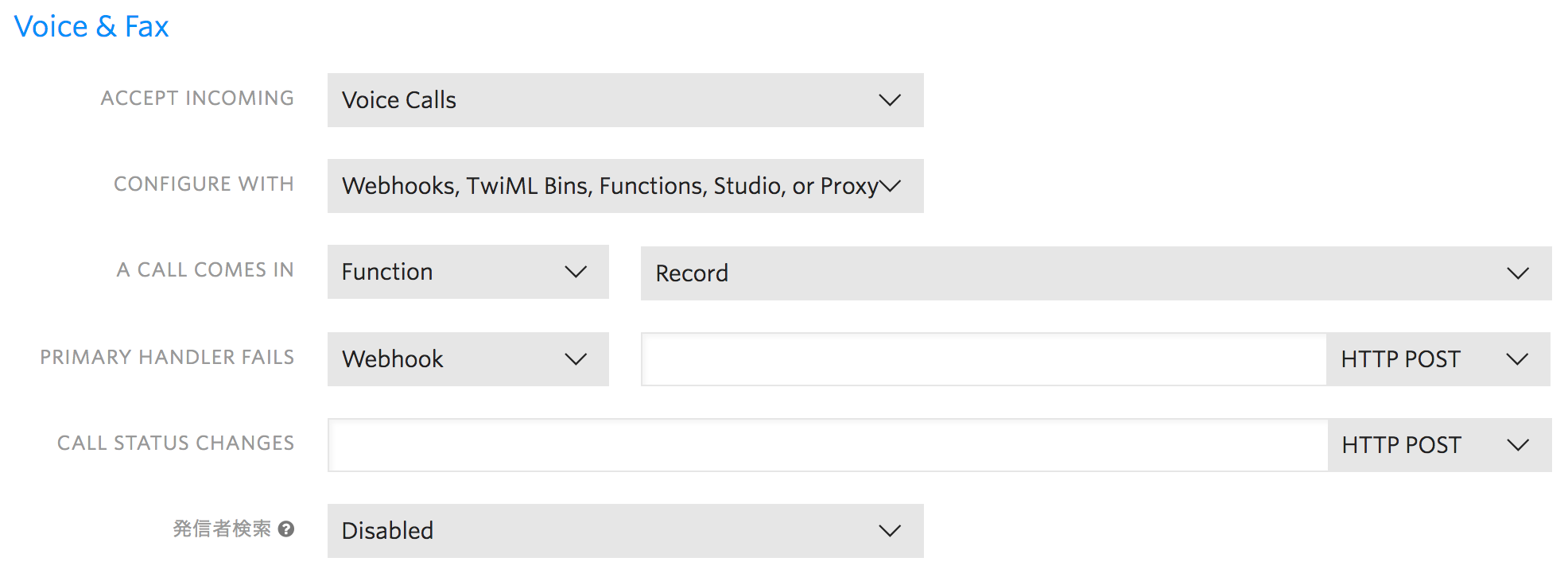Focus the Call Status Changes URL field

coord(828,445)
